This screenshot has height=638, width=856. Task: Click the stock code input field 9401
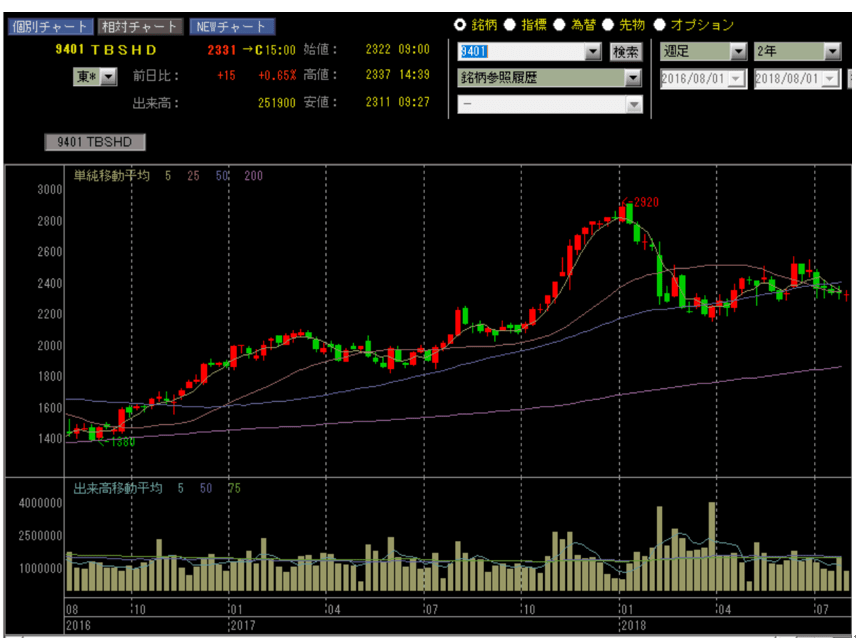518,52
